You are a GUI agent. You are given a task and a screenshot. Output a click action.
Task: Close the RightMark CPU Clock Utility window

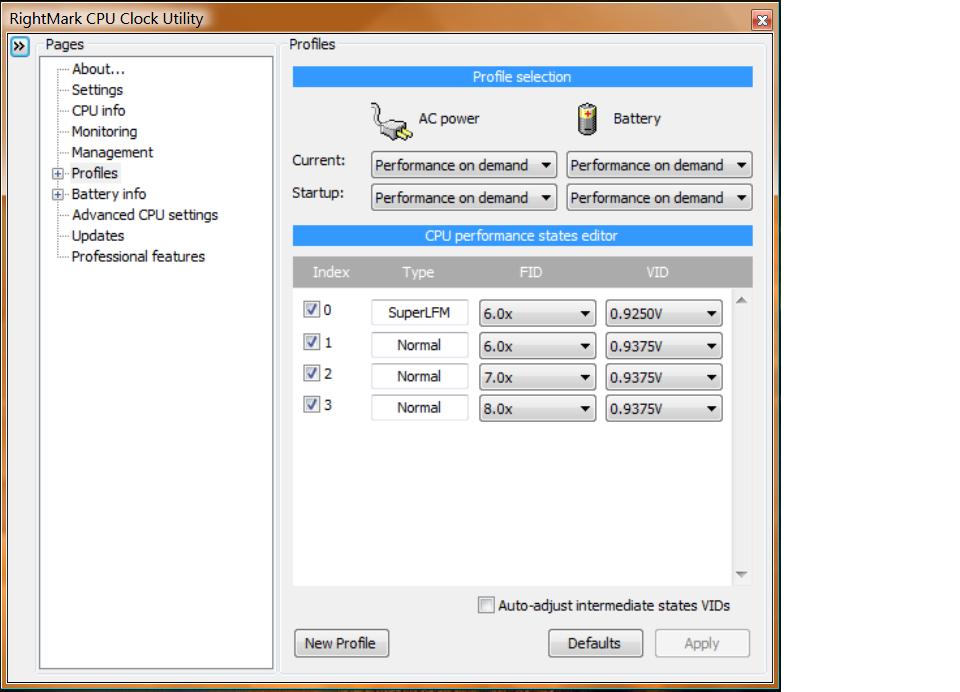pyautogui.click(x=762, y=20)
